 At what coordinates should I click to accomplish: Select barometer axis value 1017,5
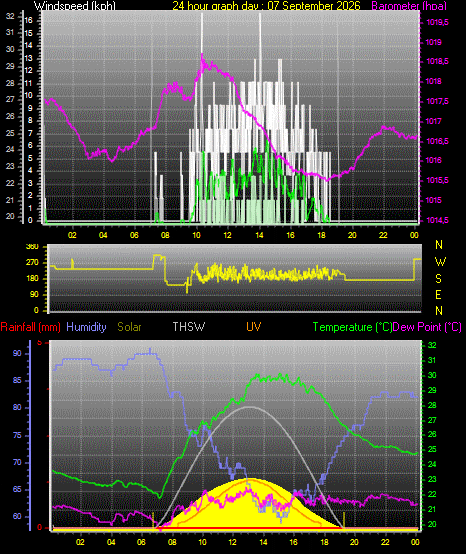point(438,101)
